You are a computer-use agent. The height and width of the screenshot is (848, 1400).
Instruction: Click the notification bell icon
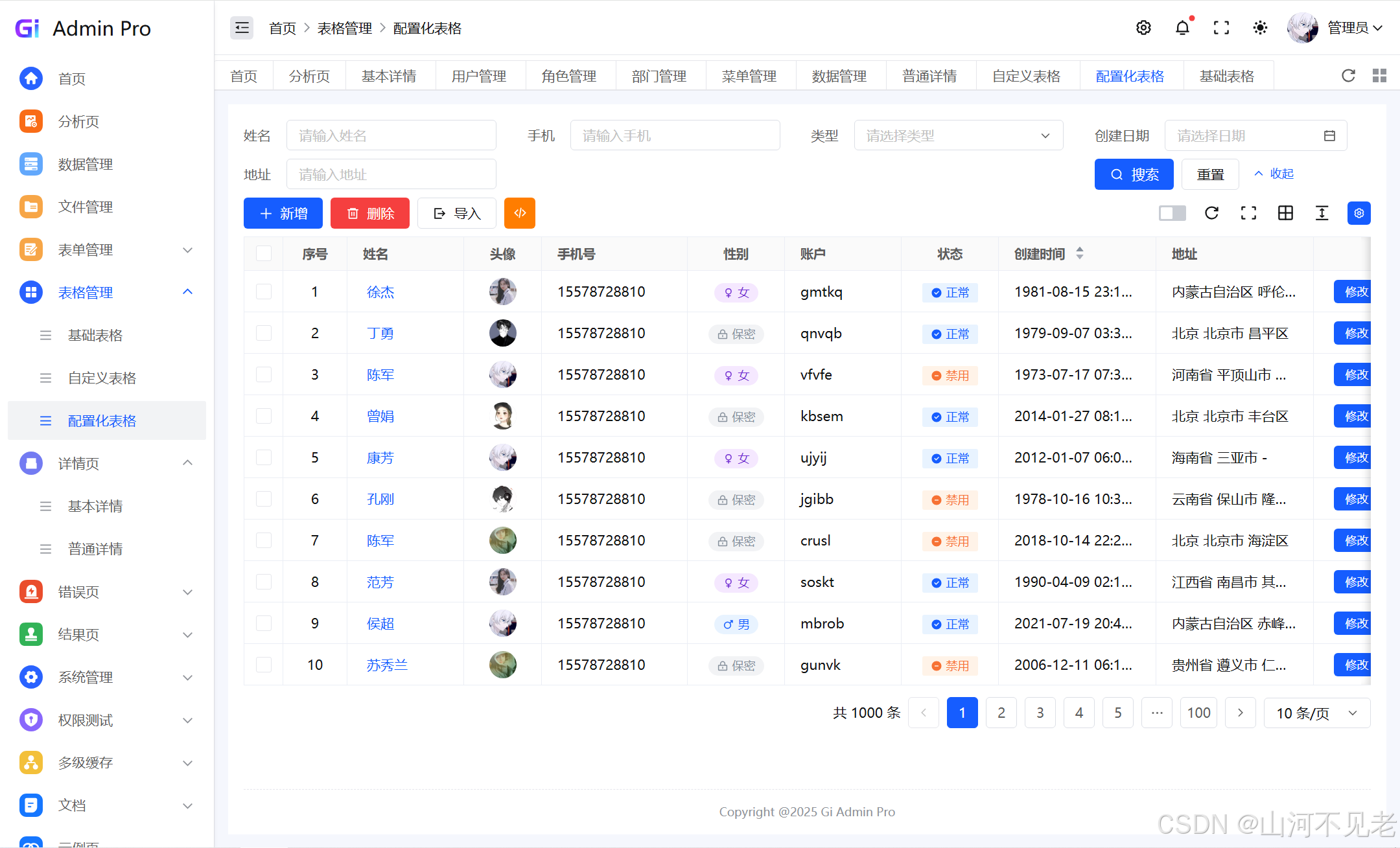coord(1182,28)
